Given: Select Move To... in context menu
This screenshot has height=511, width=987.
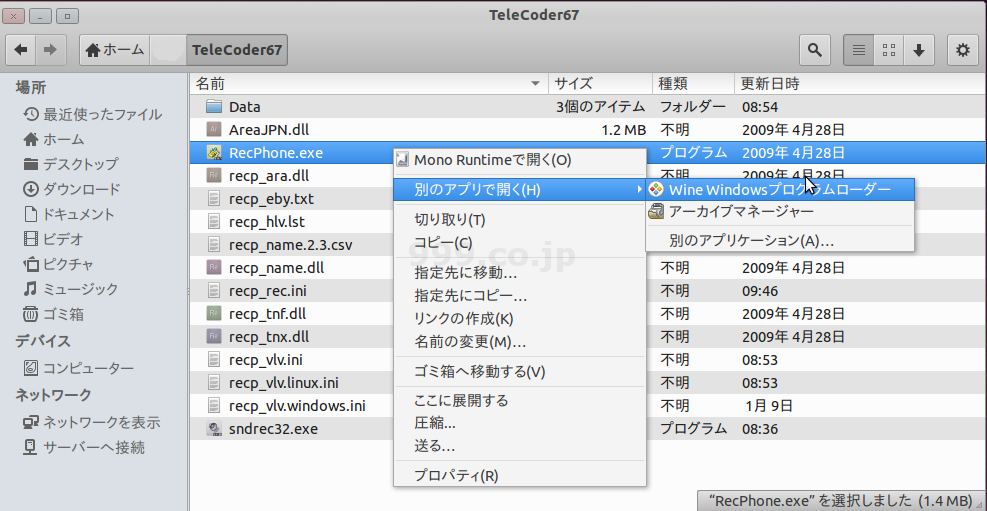Looking at the screenshot, I should click(x=520, y=273).
